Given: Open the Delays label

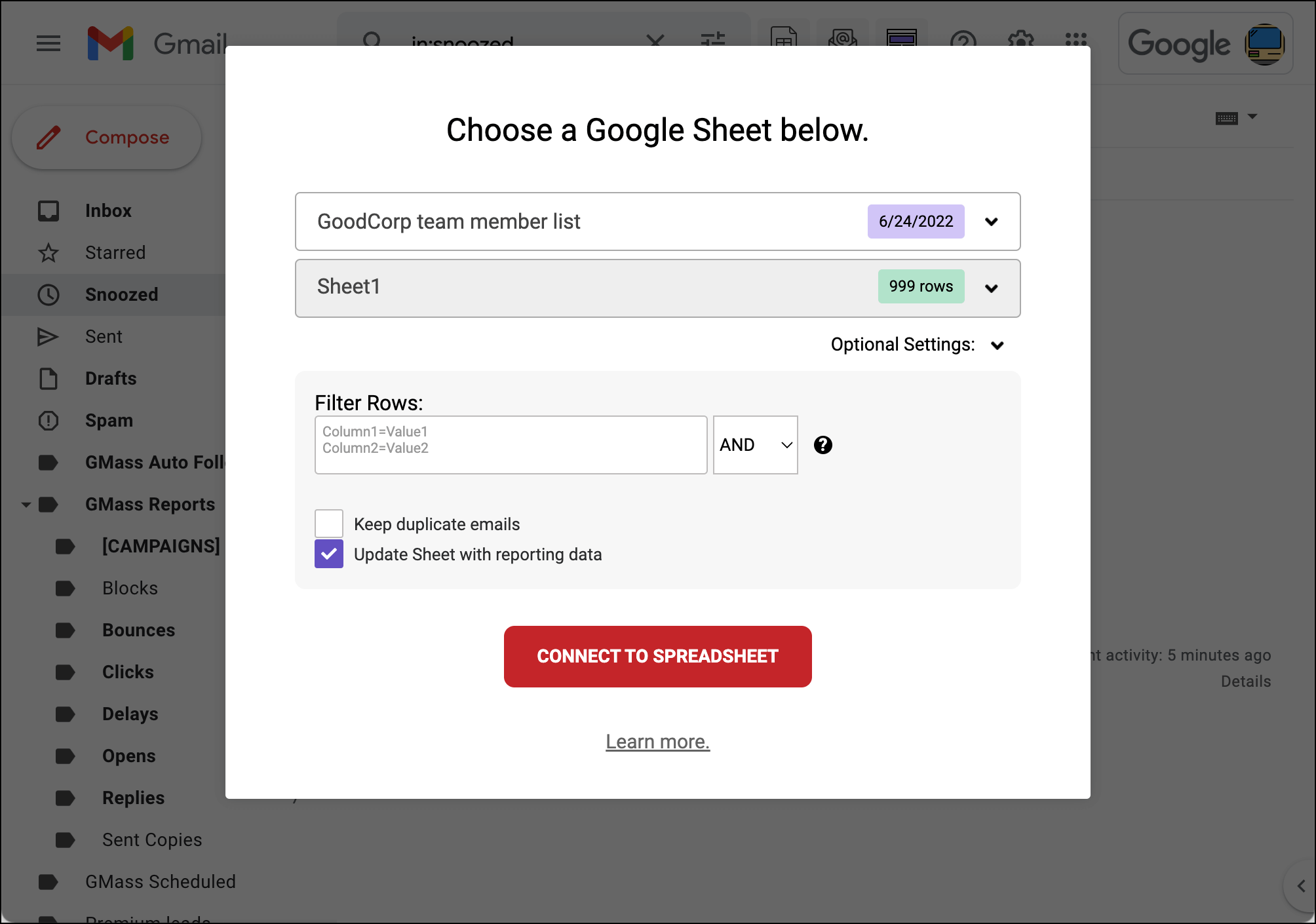Looking at the screenshot, I should click(130, 714).
